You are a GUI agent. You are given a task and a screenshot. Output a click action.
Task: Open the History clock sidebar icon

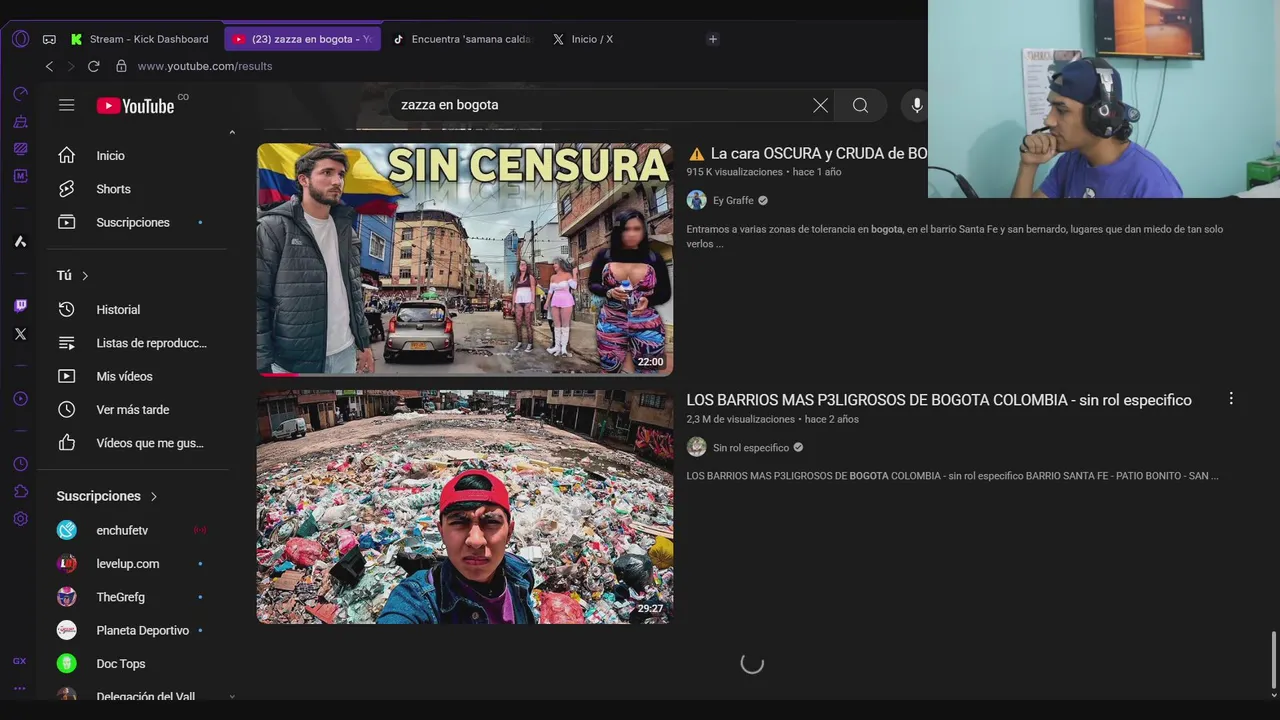click(x=20, y=464)
